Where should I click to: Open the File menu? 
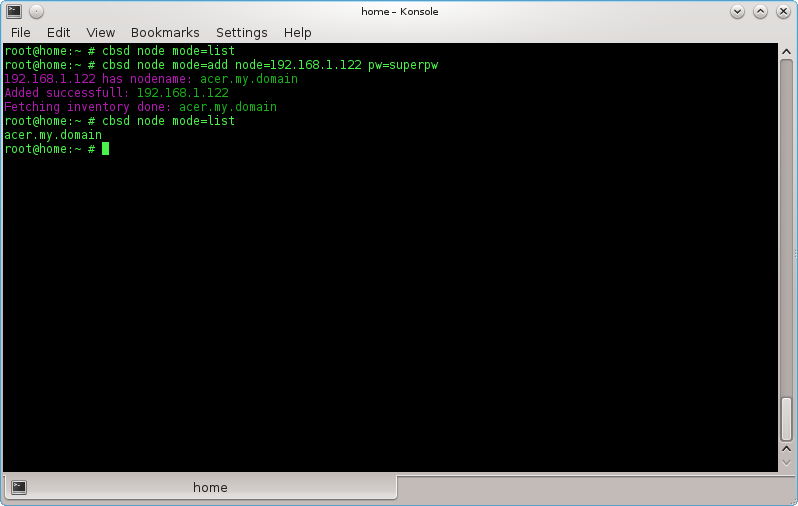coord(20,33)
